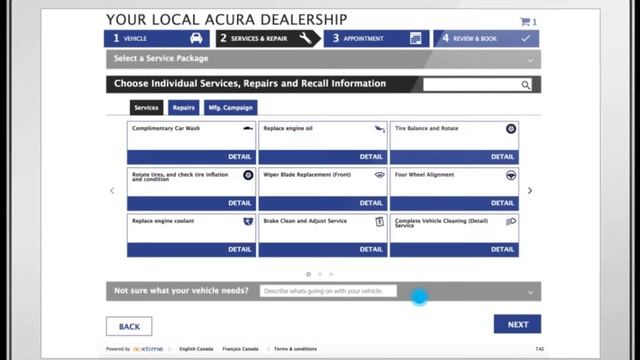Click the describe vehicle issue text field
Screen dimensions: 640x360
[328, 291]
